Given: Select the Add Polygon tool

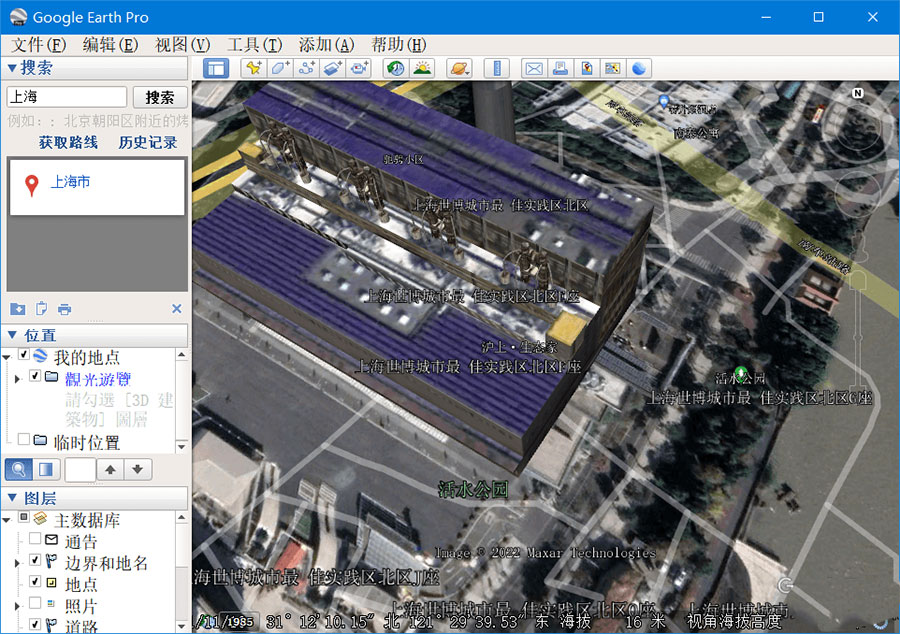Looking at the screenshot, I should point(278,68).
